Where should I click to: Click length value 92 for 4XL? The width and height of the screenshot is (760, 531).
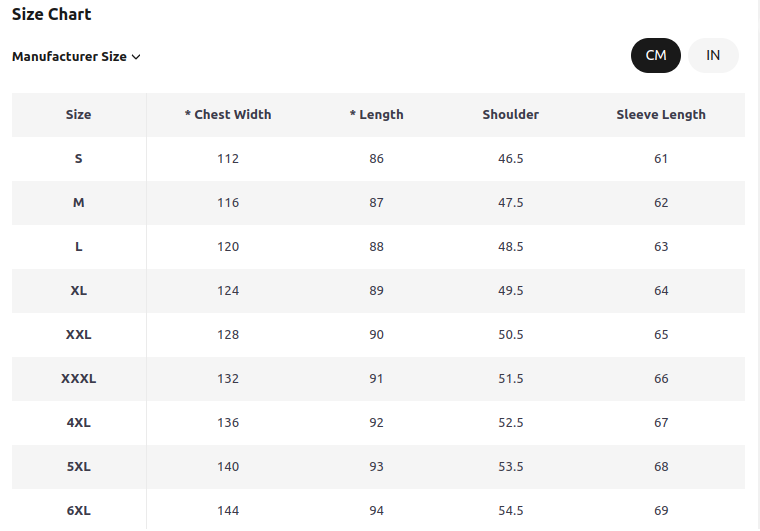(377, 423)
